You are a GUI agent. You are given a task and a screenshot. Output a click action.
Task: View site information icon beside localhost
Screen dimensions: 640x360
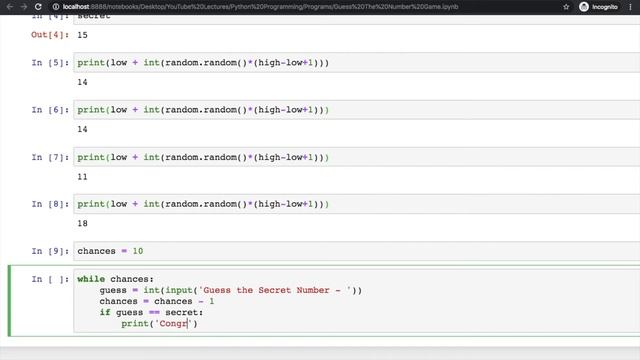tap(56, 7)
